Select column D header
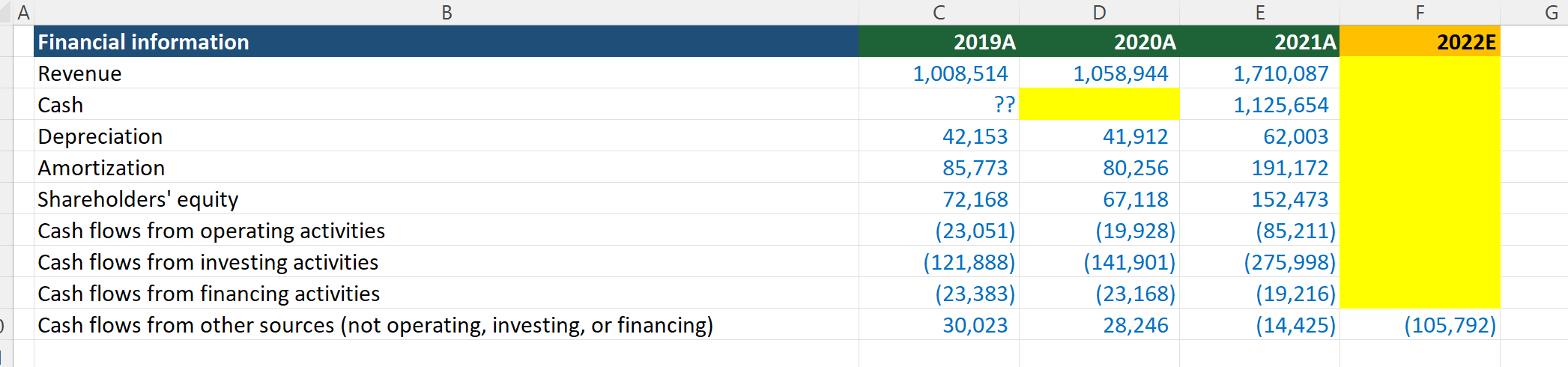This screenshot has width=1568, height=367. pyautogui.click(x=1099, y=12)
